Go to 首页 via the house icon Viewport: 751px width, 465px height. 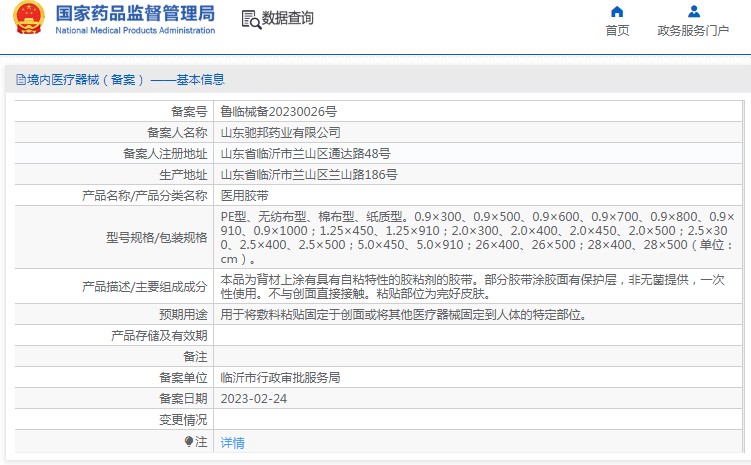[x=617, y=11]
